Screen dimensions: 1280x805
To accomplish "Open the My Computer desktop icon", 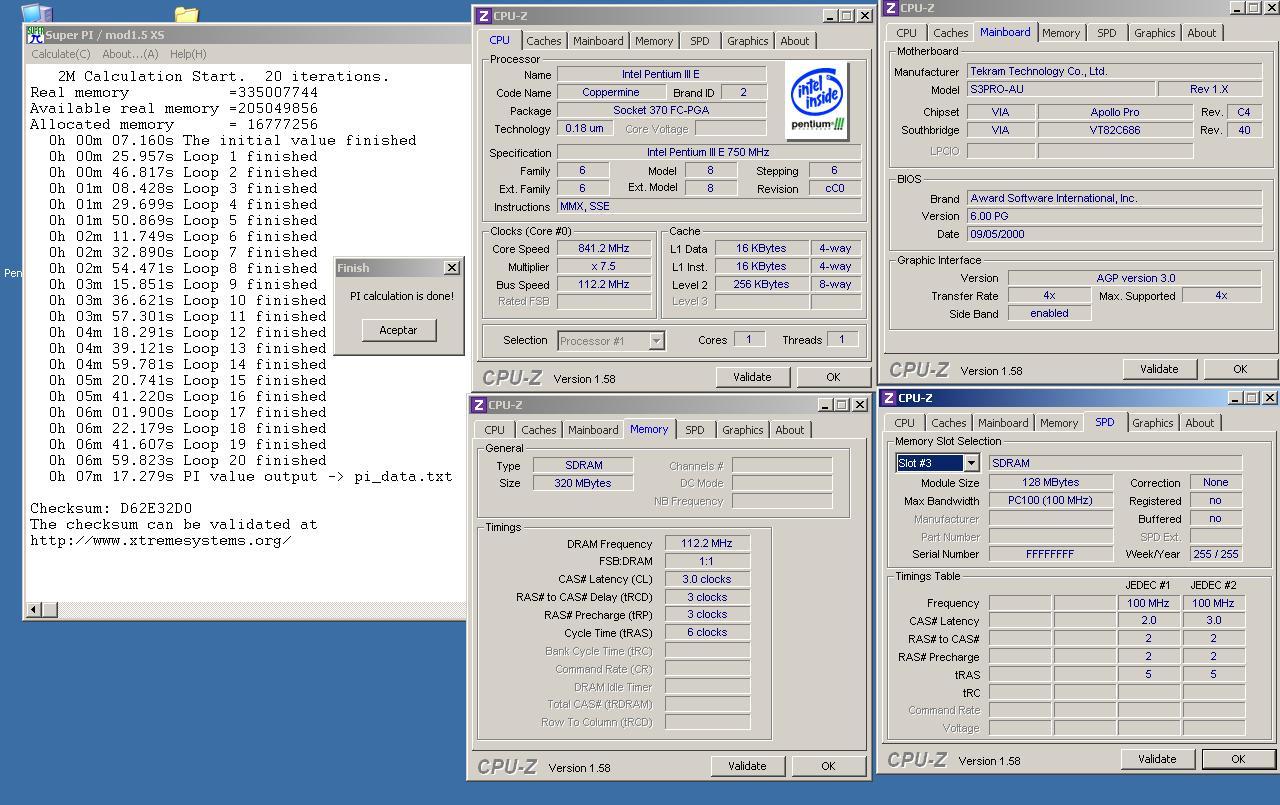I will pyautogui.click(x=36, y=13).
